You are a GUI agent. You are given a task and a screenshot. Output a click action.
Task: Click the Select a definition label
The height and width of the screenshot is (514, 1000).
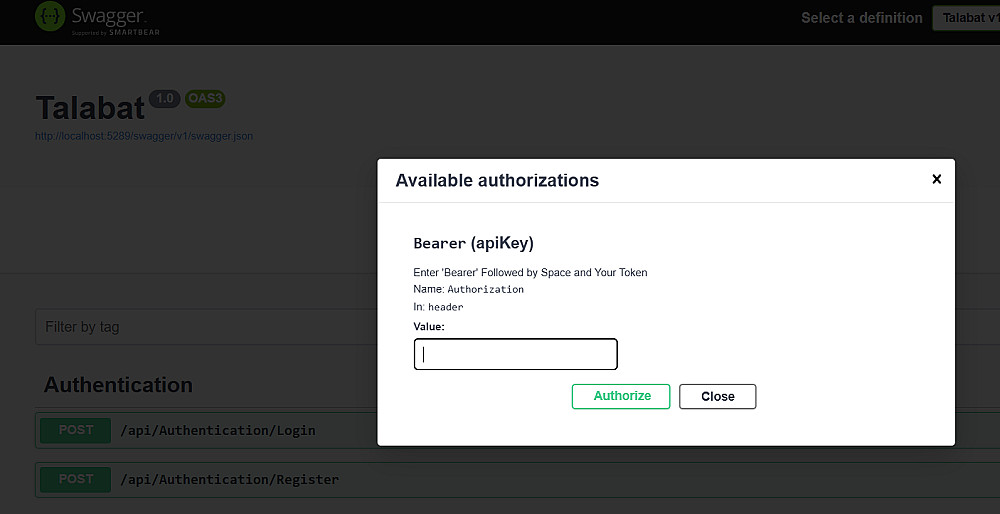(x=861, y=18)
